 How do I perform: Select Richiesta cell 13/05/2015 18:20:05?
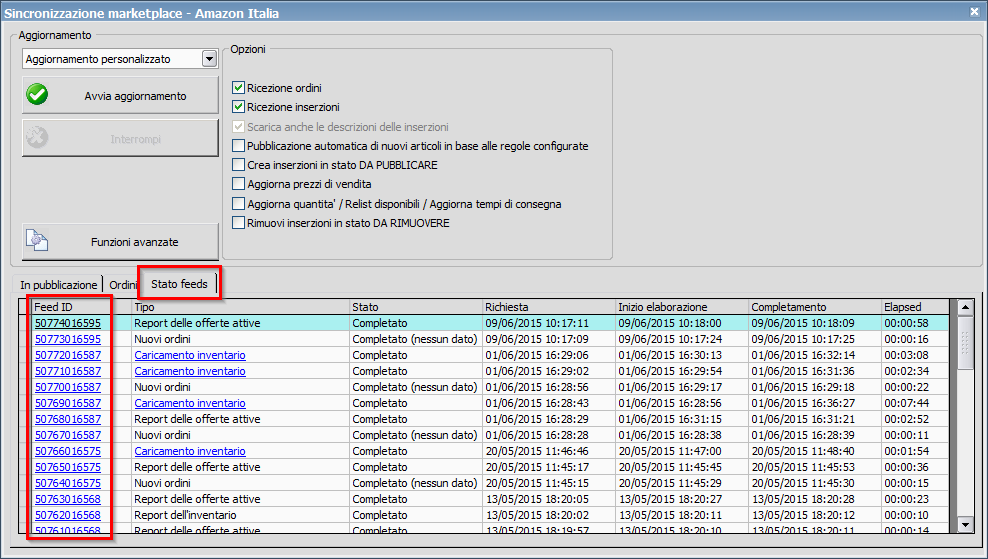pos(549,499)
